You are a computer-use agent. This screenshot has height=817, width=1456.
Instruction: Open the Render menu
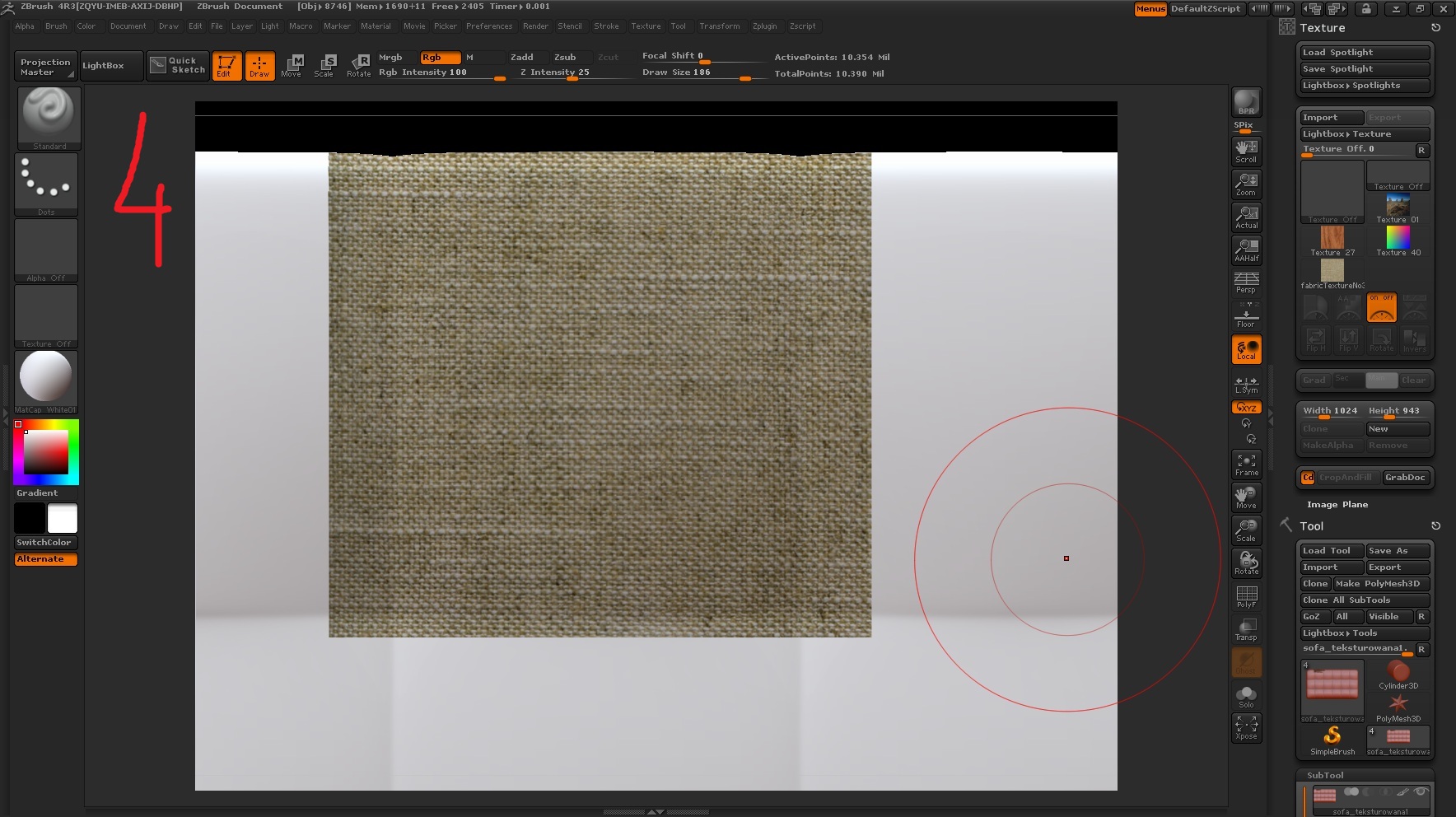[x=535, y=26]
